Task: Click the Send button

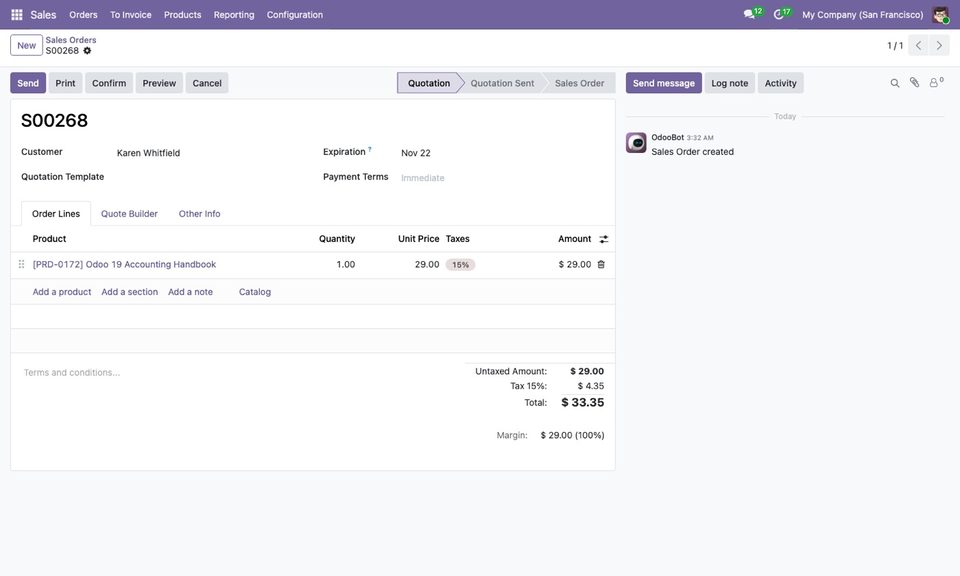Action: click(28, 83)
